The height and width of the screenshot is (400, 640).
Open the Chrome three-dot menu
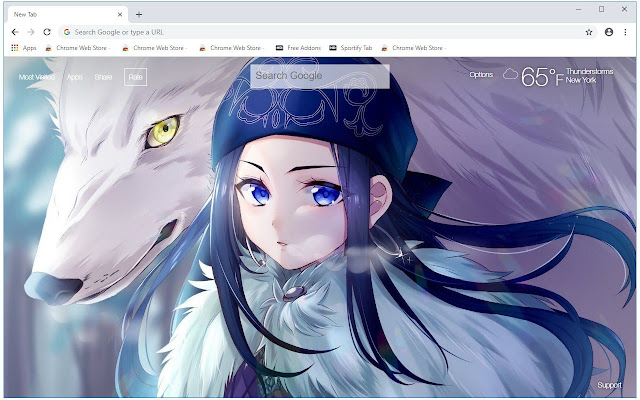(625, 32)
